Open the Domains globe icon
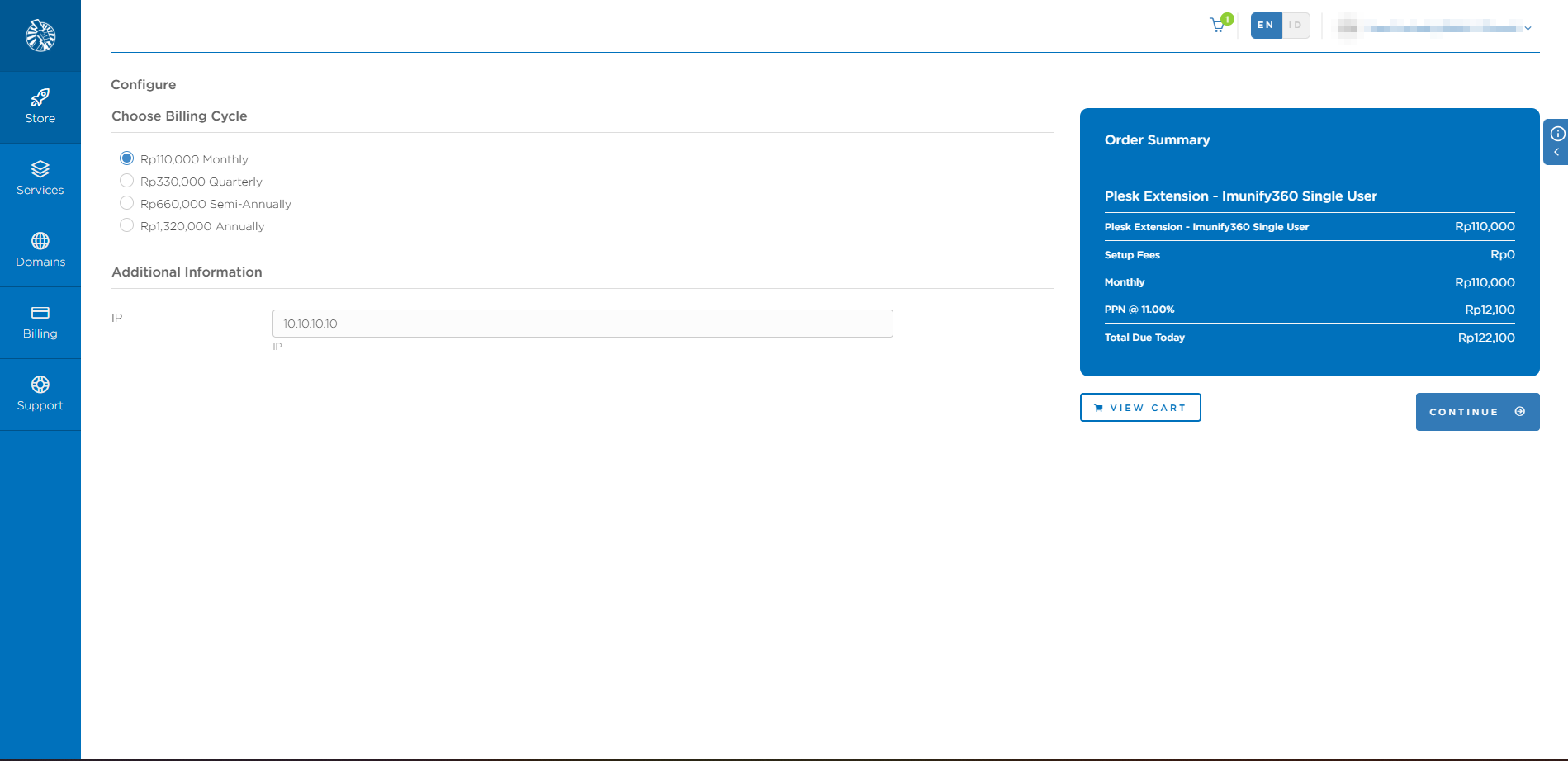This screenshot has width=1568, height=761. pos(40,241)
